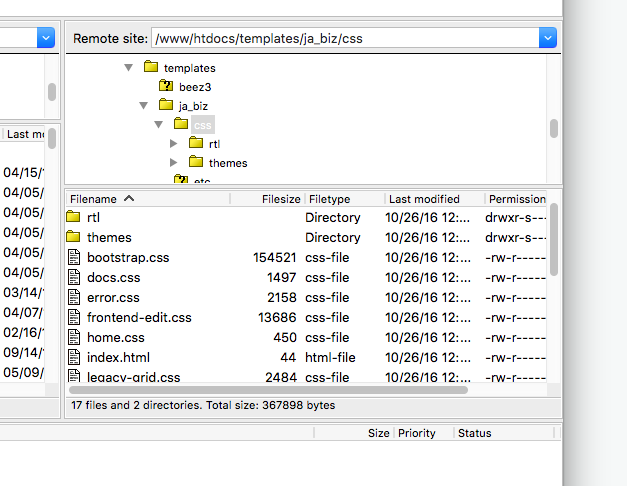
Task: Sort files by Filesize column
Action: pos(280,199)
